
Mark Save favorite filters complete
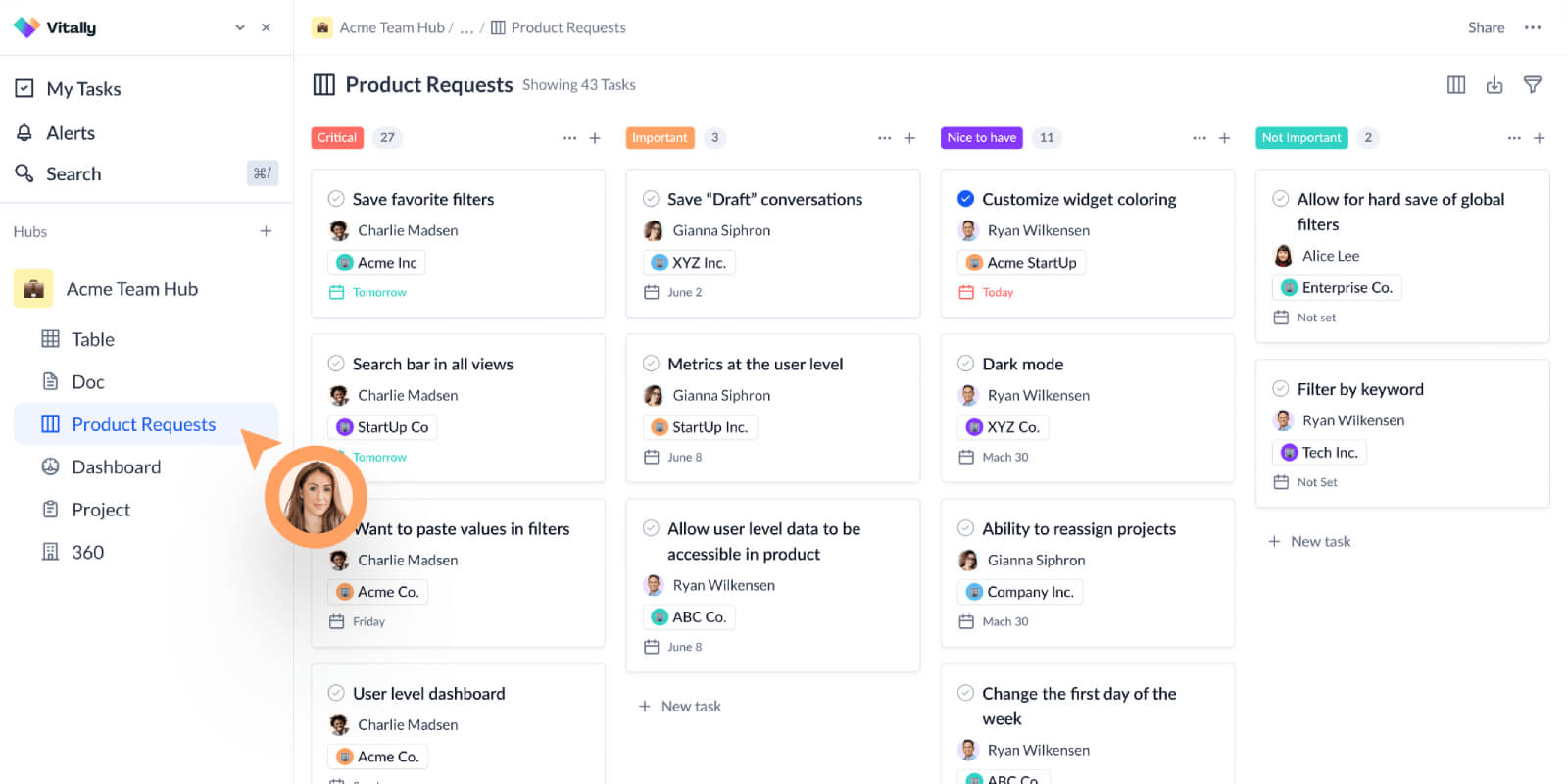click(x=336, y=199)
